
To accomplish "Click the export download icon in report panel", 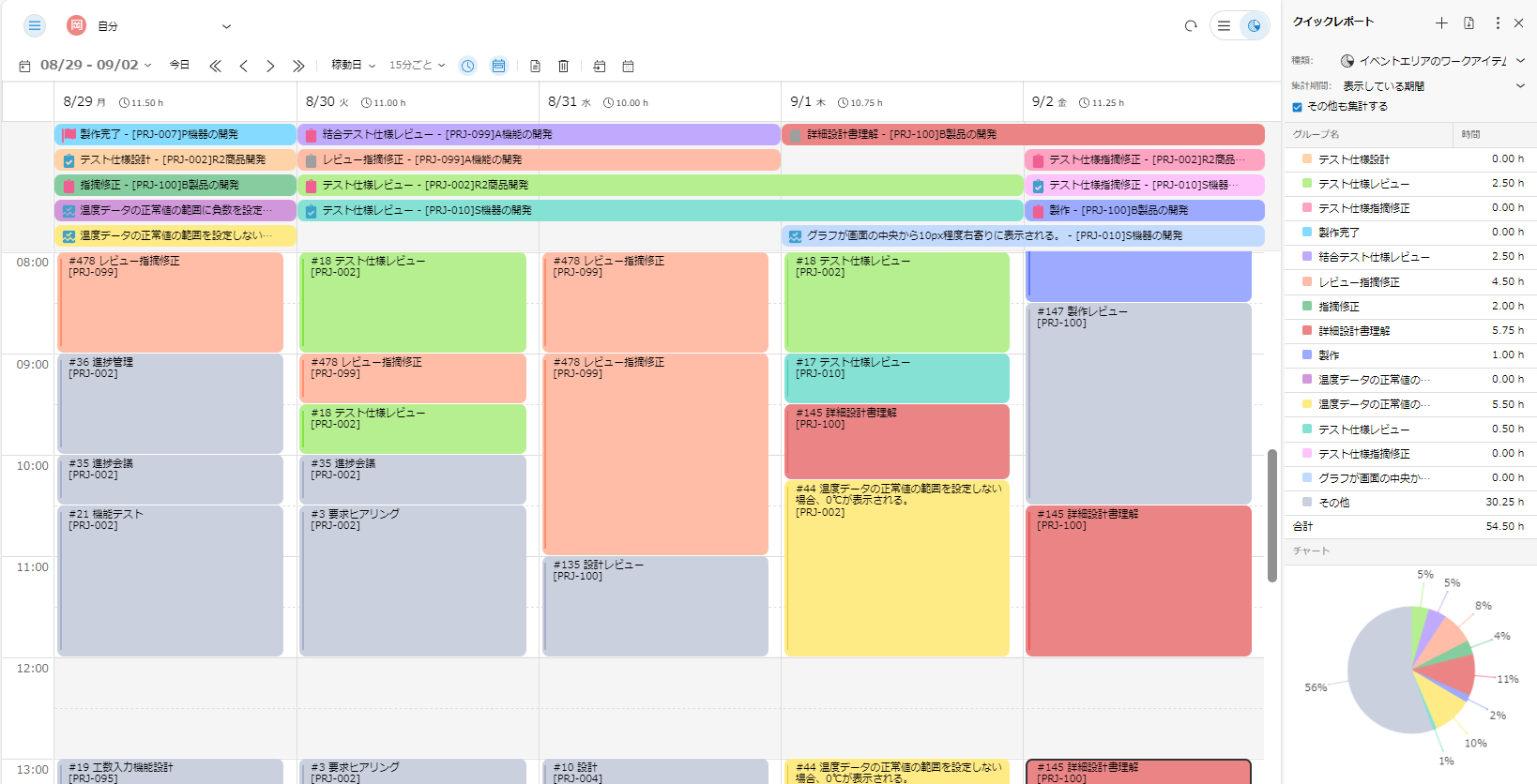I will click(1469, 23).
